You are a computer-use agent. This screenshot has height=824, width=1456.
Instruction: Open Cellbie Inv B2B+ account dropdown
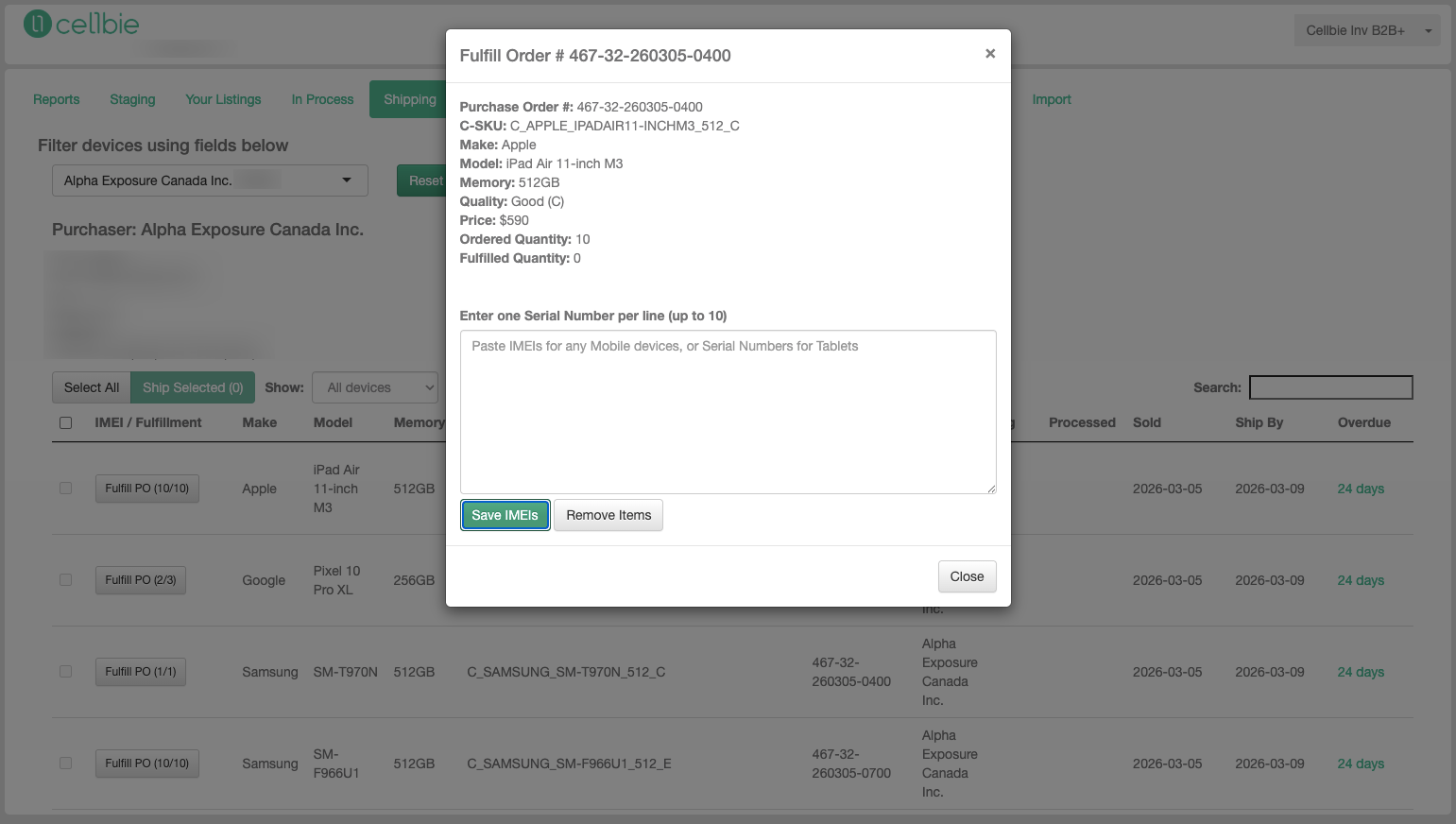coord(1366,30)
